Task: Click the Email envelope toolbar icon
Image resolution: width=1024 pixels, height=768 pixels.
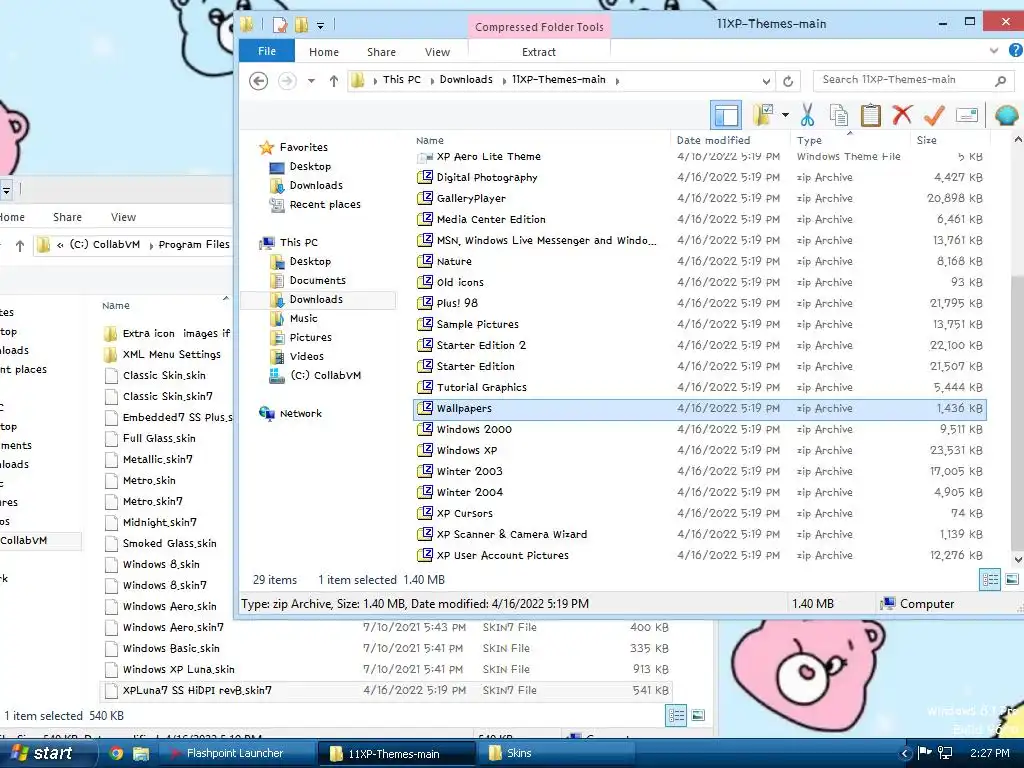Action: coord(967,116)
